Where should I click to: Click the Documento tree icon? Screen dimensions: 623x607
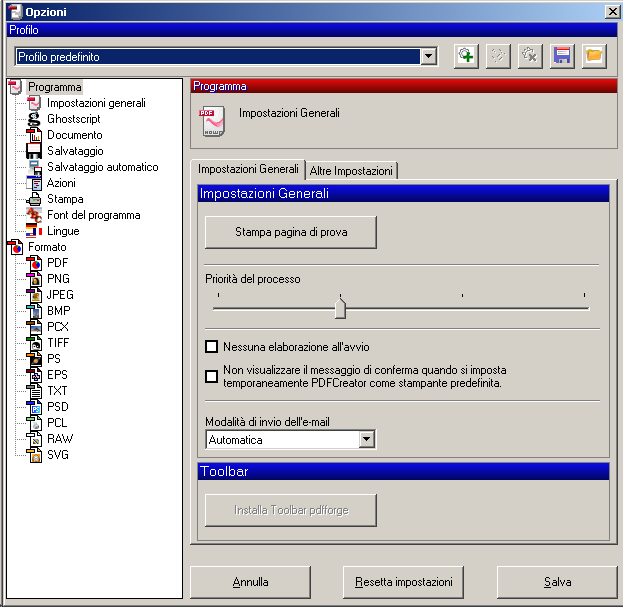(x=34, y=135)
